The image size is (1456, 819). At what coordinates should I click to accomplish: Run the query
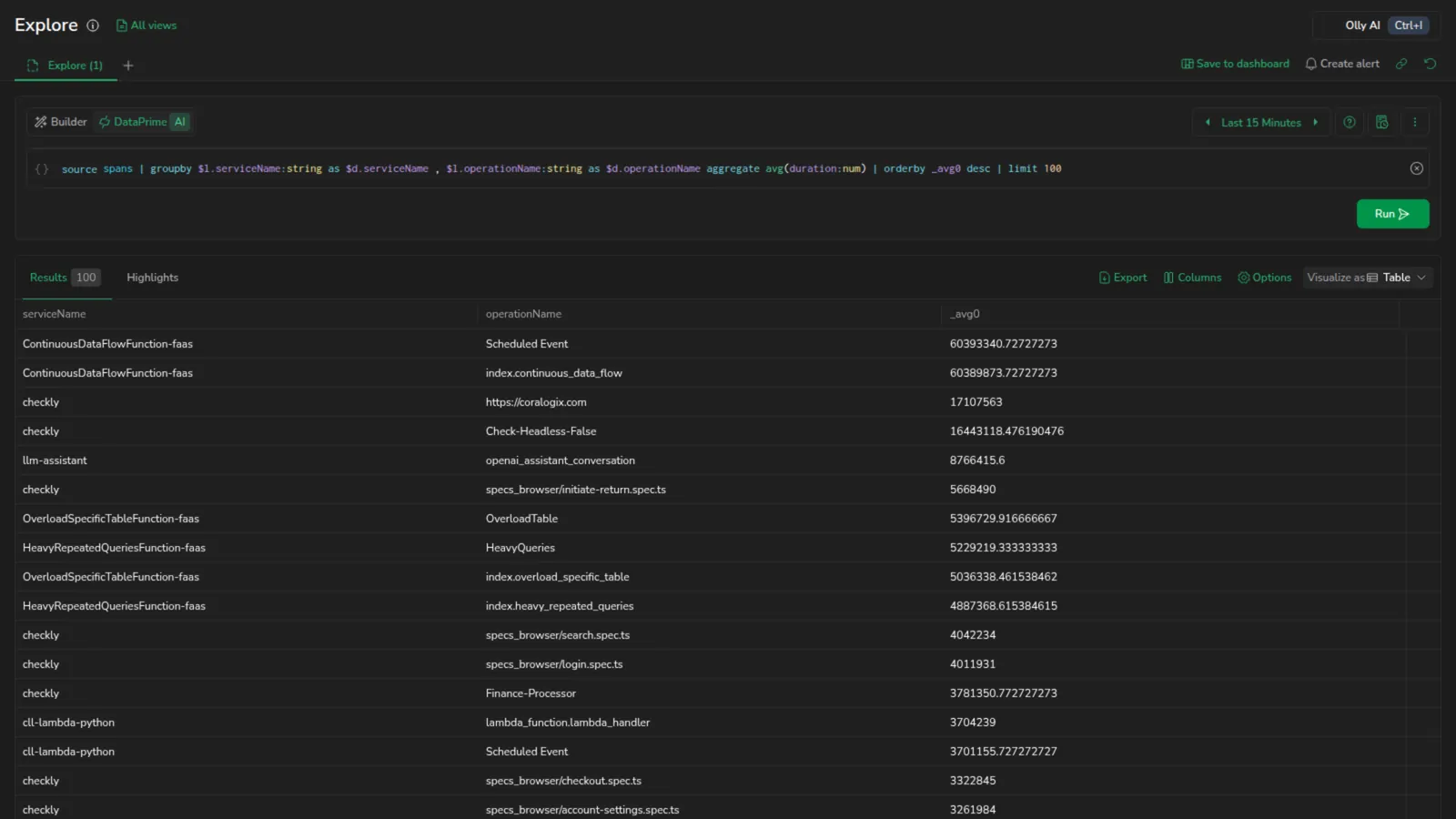click(x=1392, y=214)
